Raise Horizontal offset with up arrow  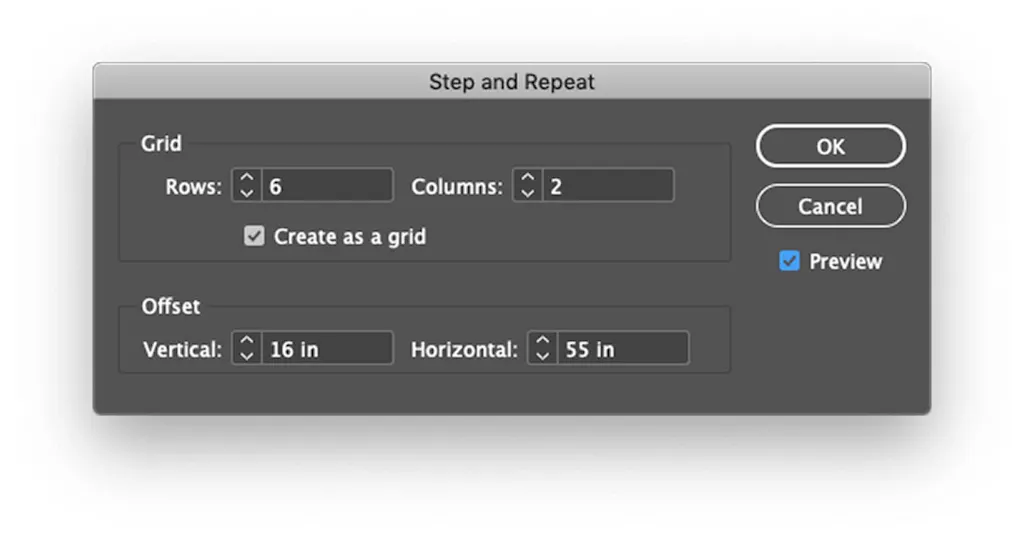click(542, 342)
